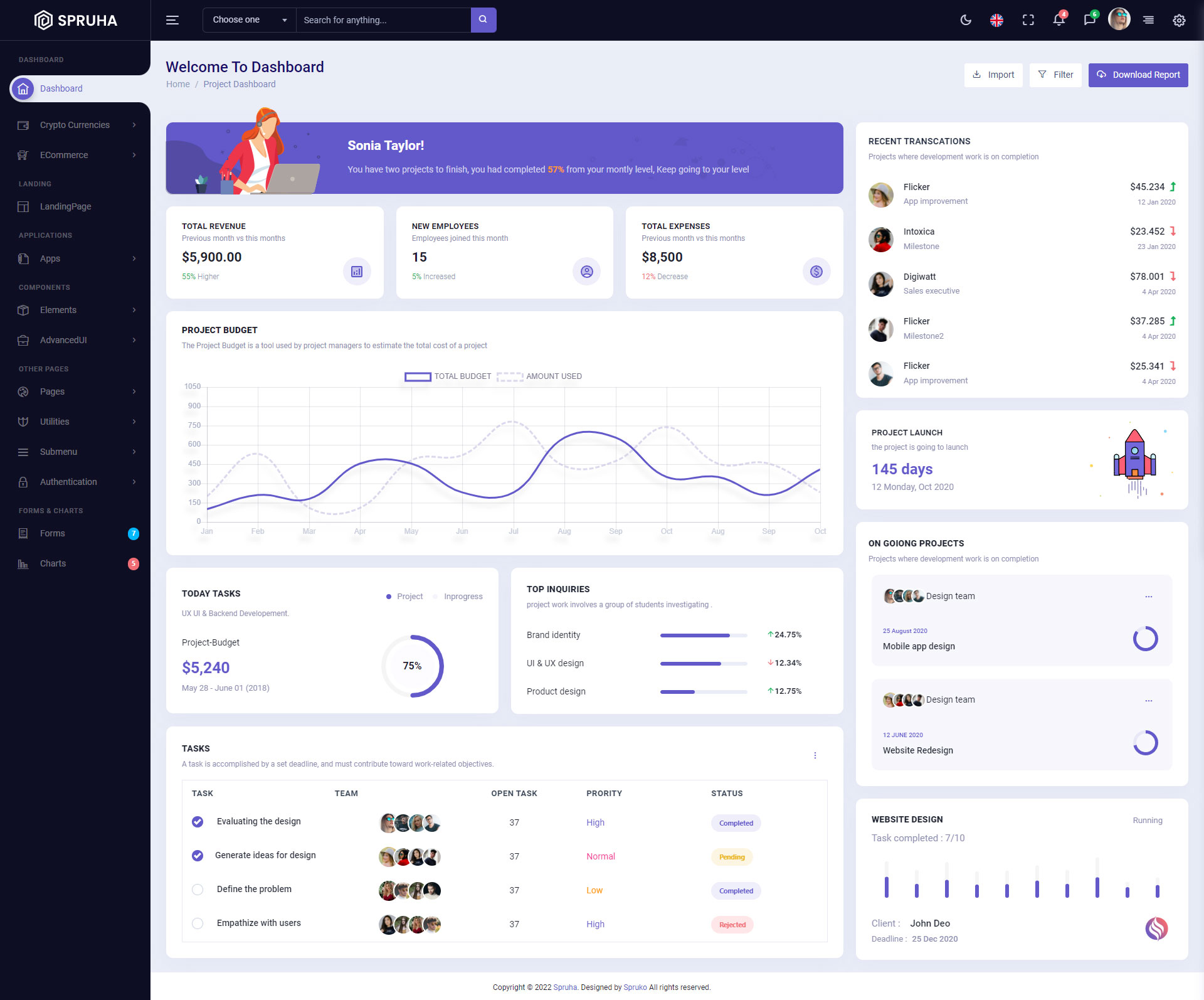1204x1000 pixels.
Task: Enter fullscreen mode icon
Action: 1028,20
